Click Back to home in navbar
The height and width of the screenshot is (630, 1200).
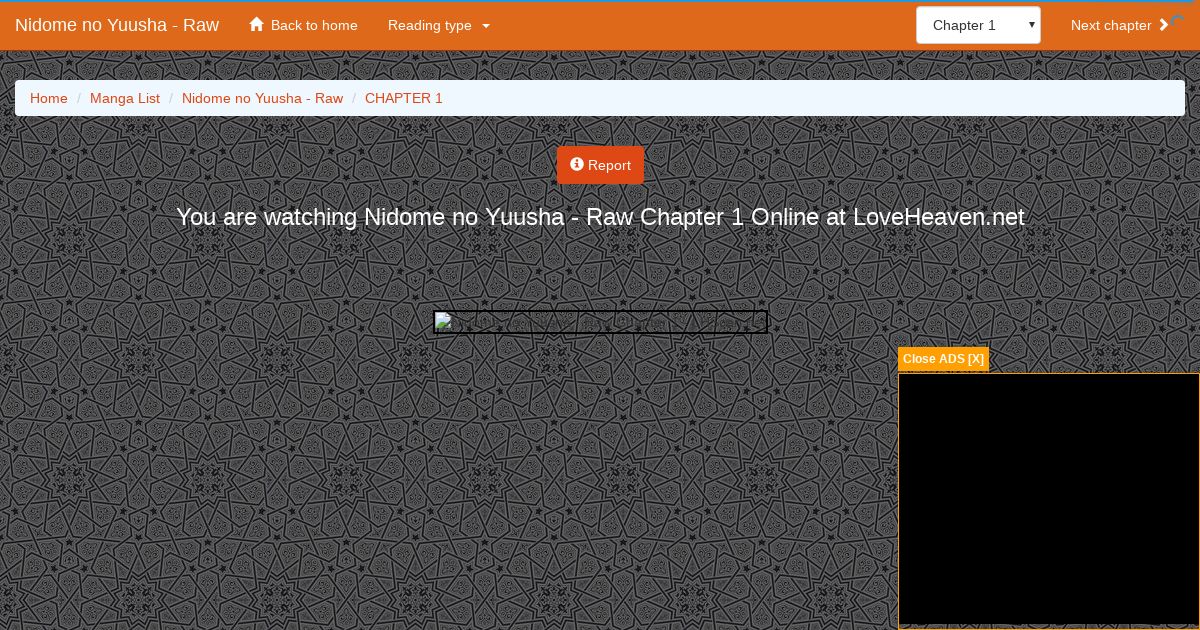(x=303, y=25)
